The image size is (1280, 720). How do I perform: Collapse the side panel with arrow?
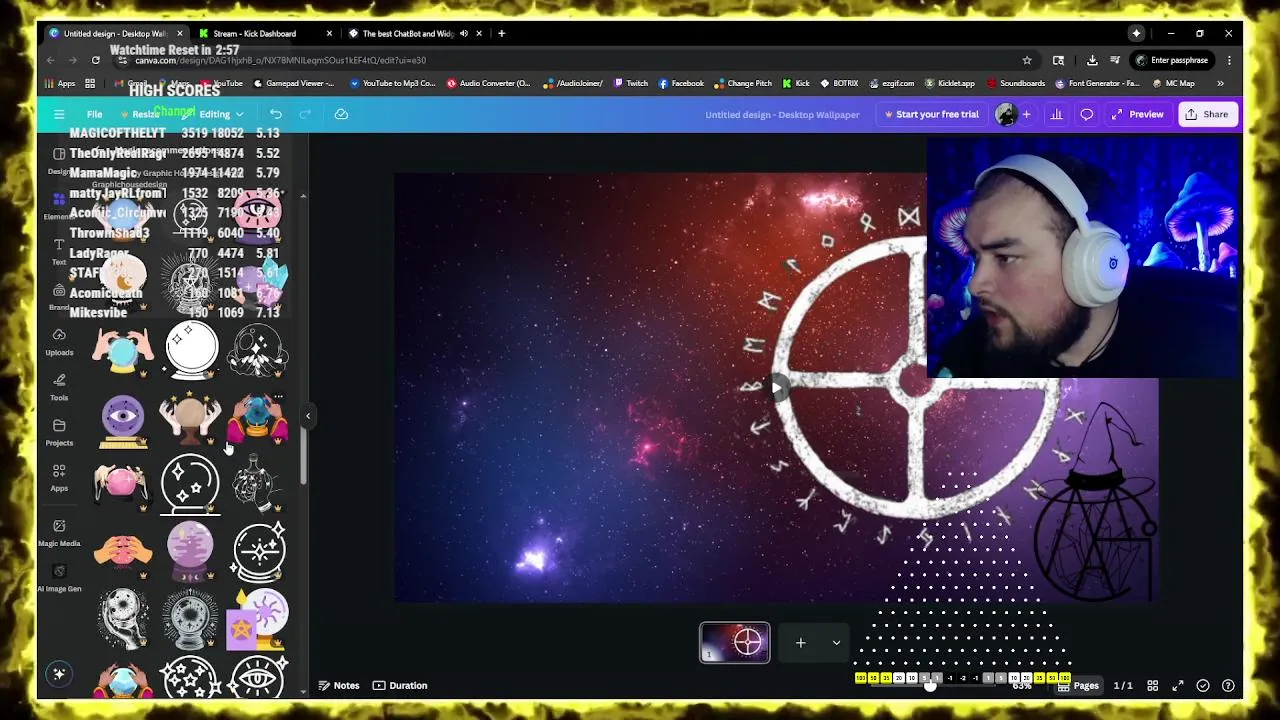tap(308, 415)
